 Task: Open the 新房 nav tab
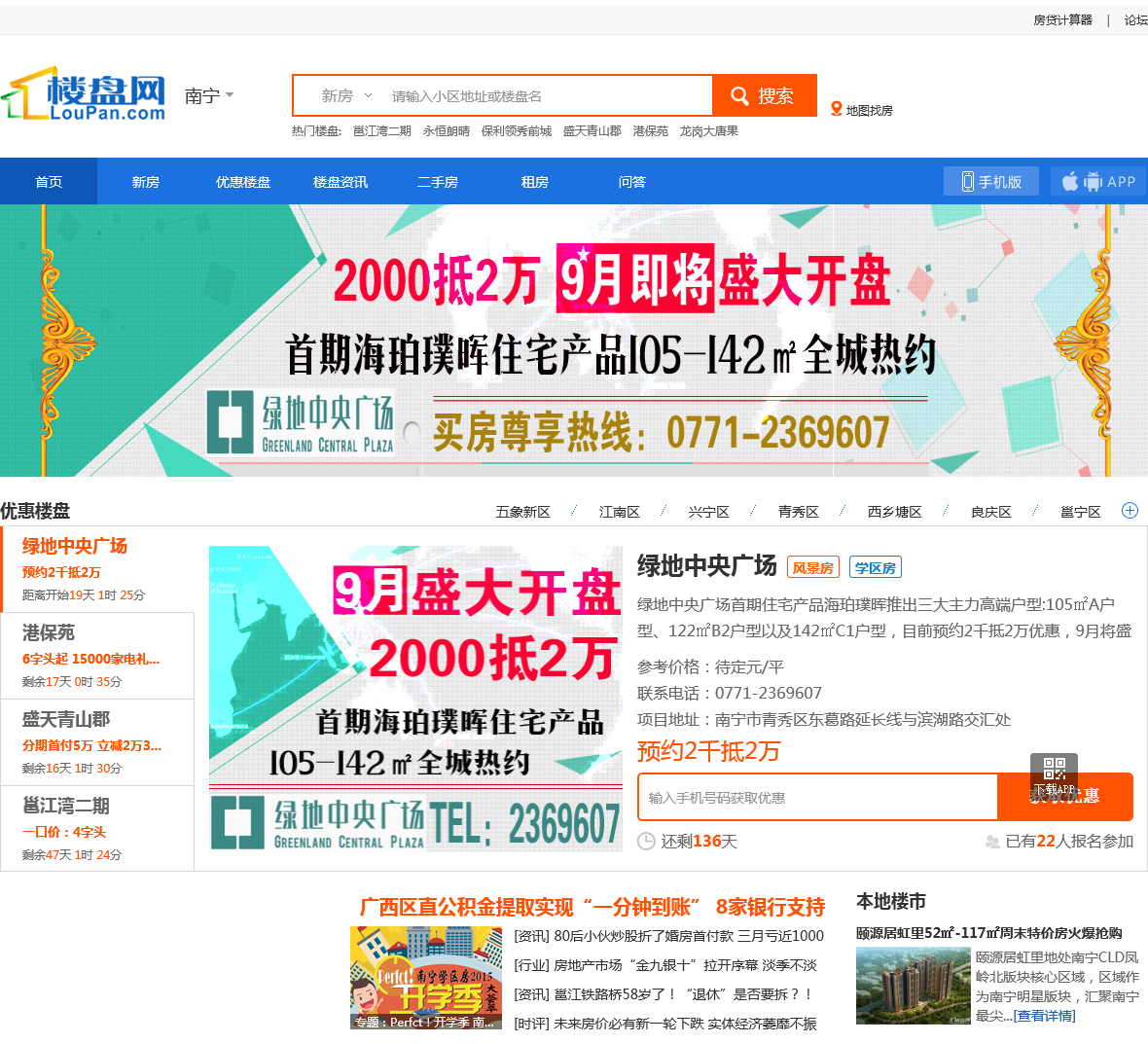146,182
